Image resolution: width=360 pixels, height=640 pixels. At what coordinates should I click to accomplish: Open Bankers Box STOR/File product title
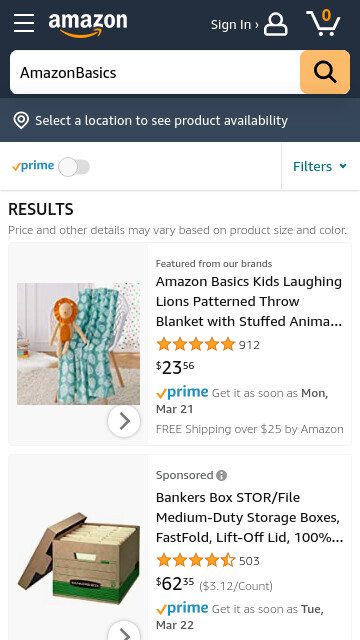(249, 518)
